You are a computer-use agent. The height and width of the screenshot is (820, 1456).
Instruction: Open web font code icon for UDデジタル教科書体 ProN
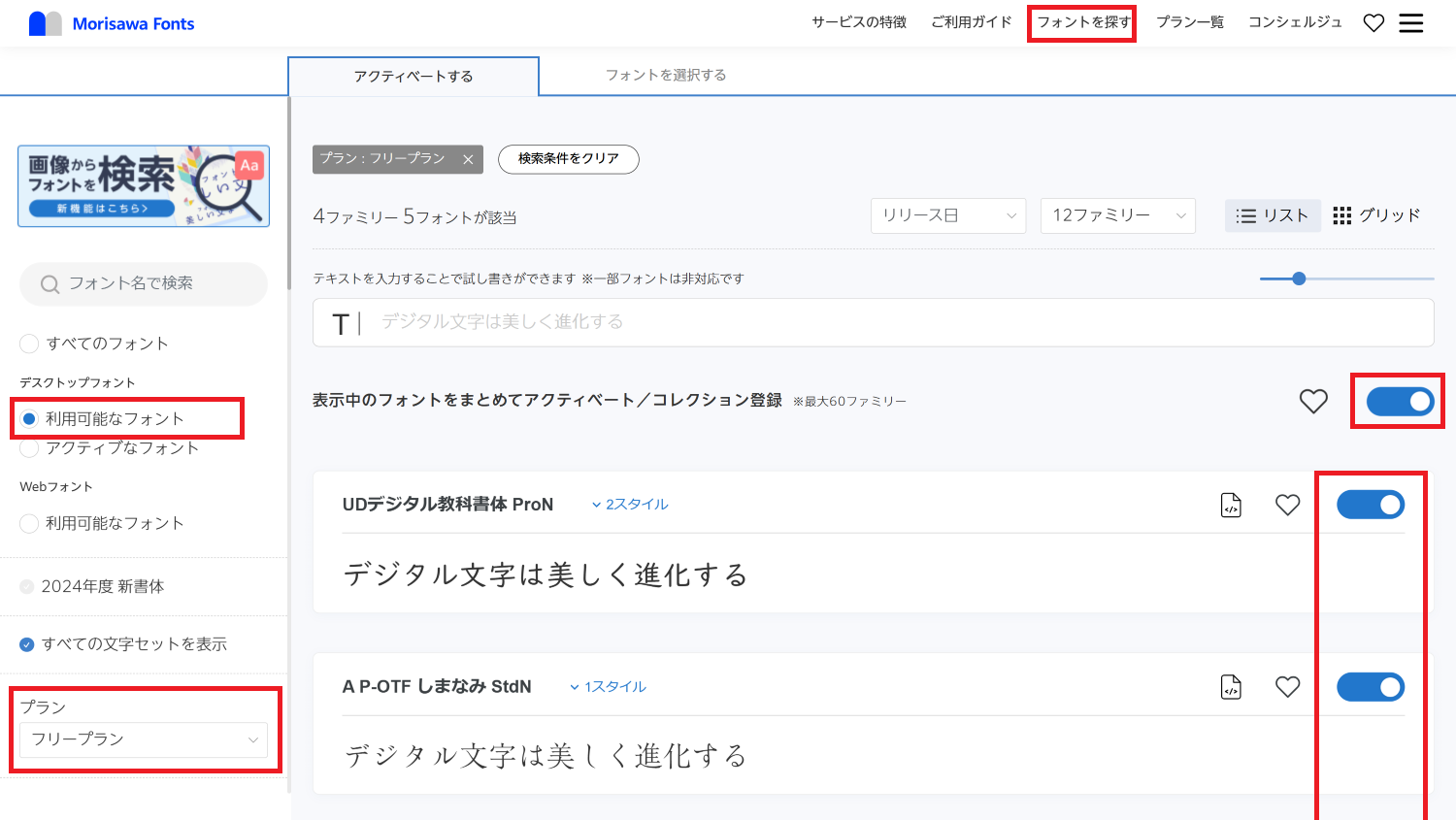pos(1231,505)
